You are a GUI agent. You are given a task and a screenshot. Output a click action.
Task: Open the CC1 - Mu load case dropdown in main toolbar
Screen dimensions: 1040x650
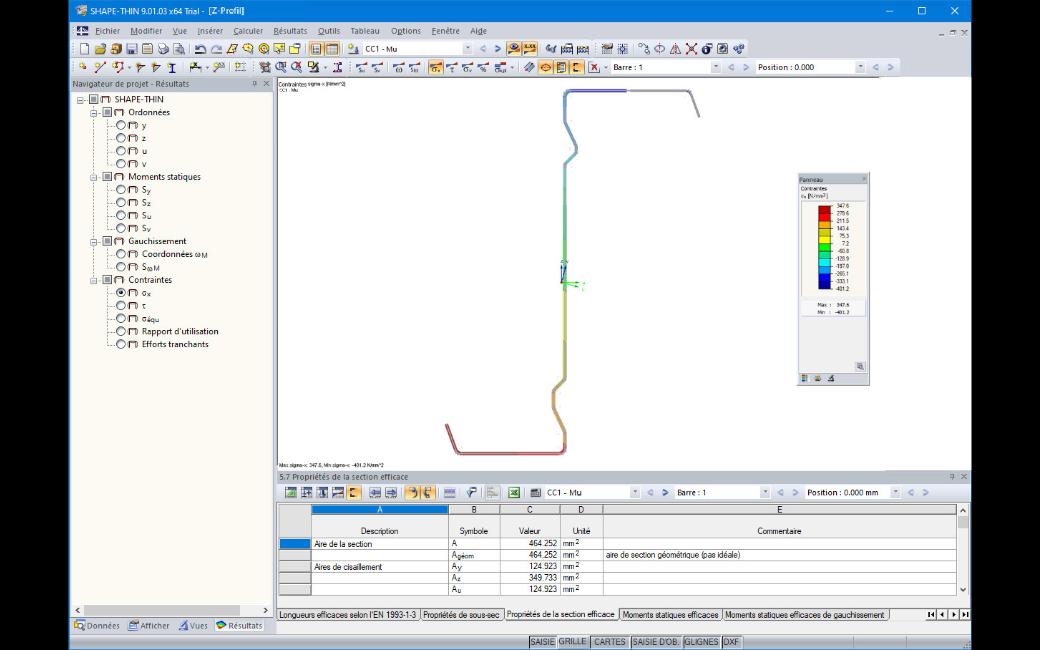pos(467,48)
